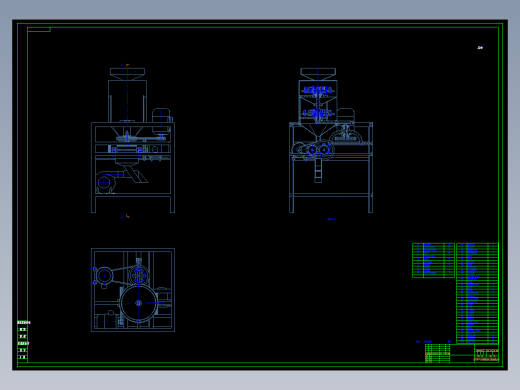Select the top plan view drawing

pyautogui.click(x=133, y=290)
